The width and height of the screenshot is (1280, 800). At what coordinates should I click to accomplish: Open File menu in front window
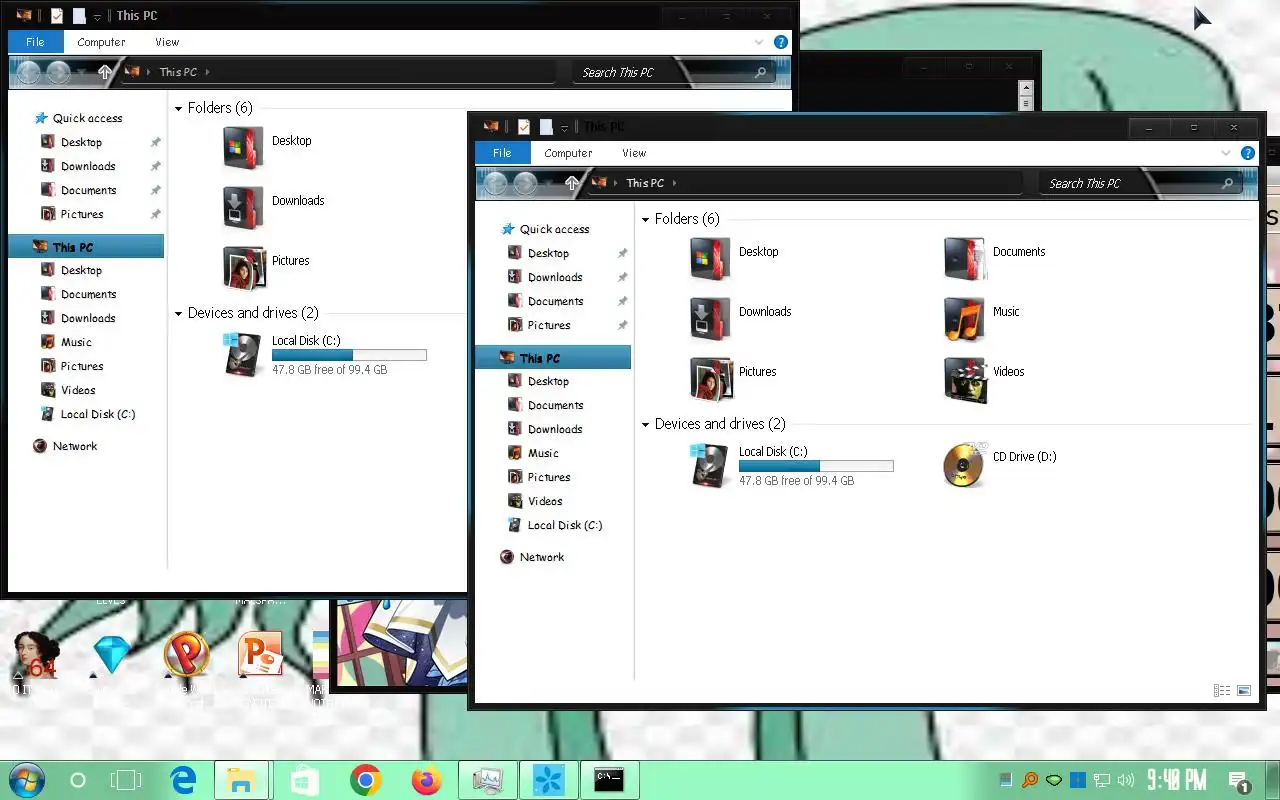point(502,153)
